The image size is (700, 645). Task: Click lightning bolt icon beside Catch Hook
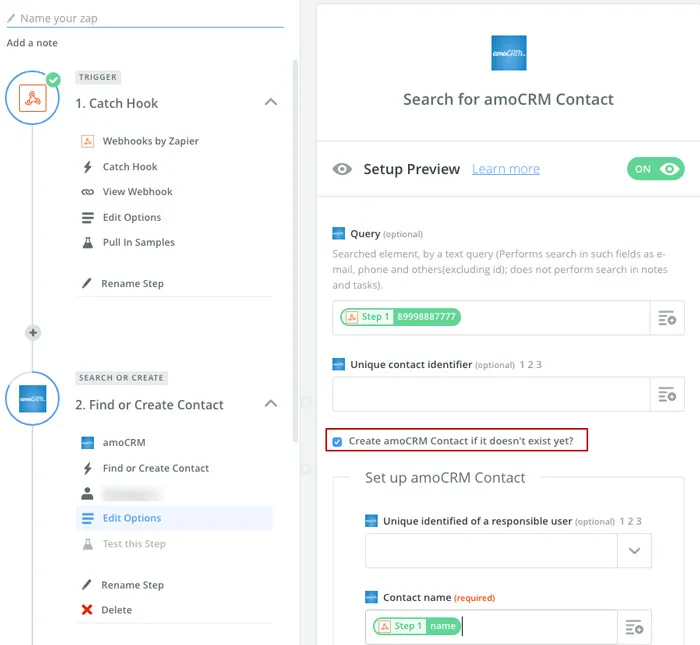pos(88,166)
